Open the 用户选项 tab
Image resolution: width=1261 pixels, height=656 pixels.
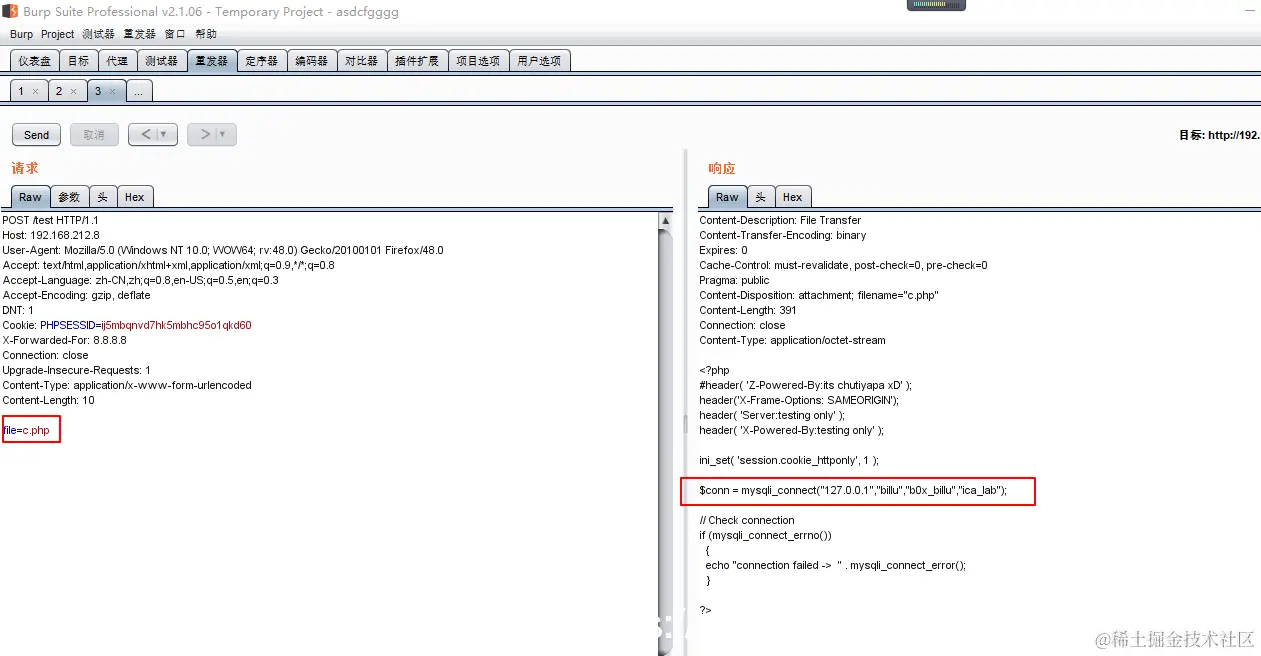click(x=539, y=61)
